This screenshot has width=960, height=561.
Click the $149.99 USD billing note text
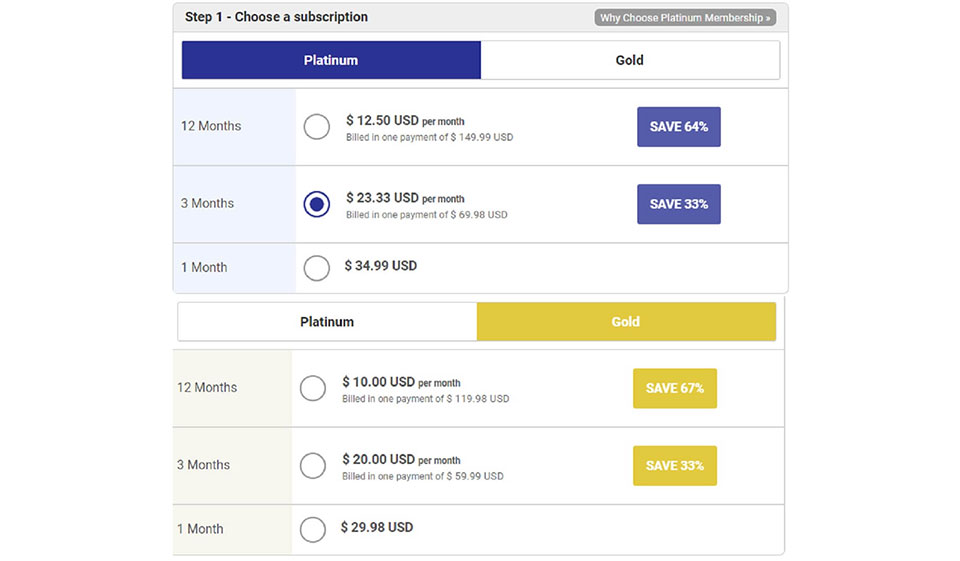pos(429,137)
